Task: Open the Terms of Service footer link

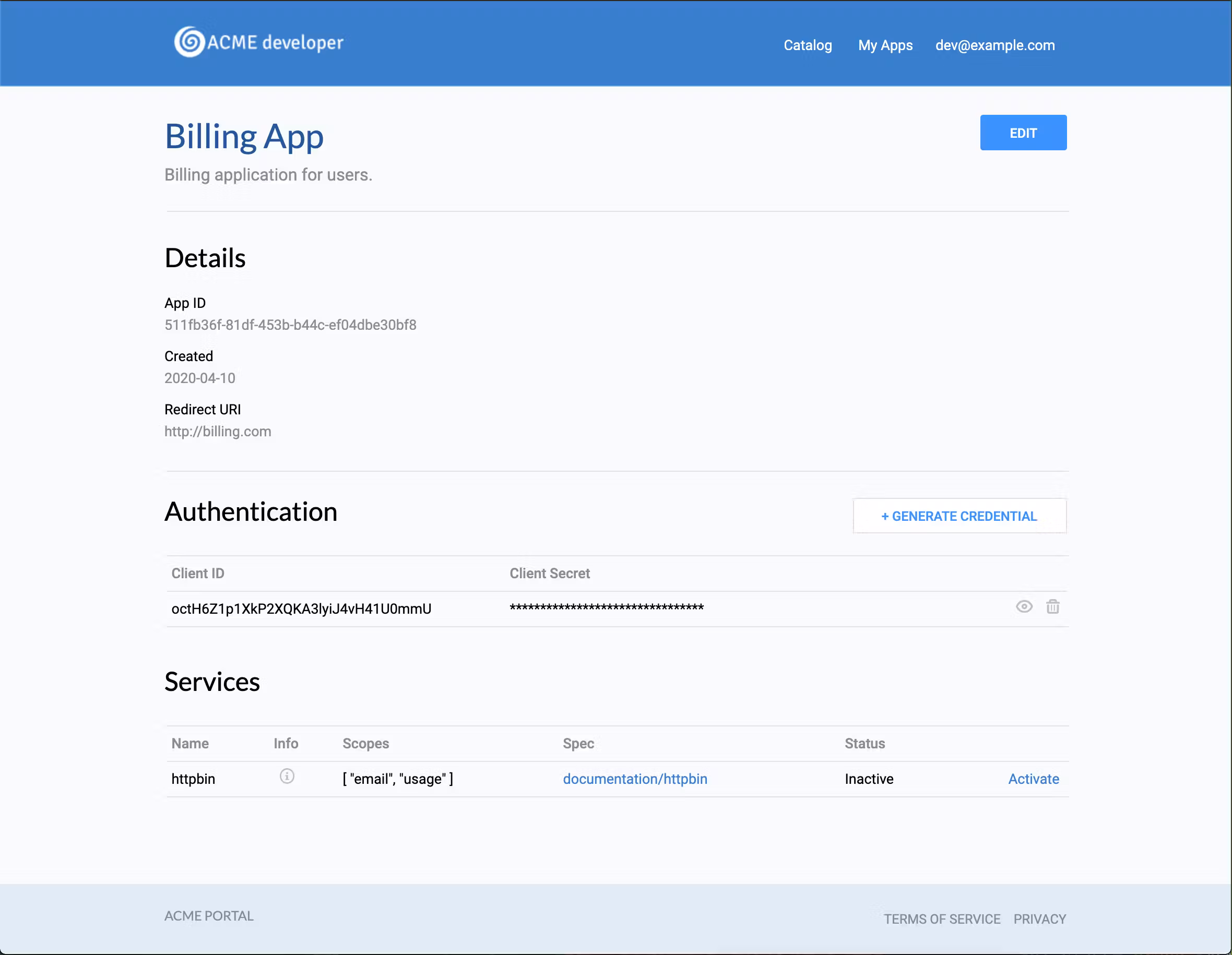Action: (941, 919)
